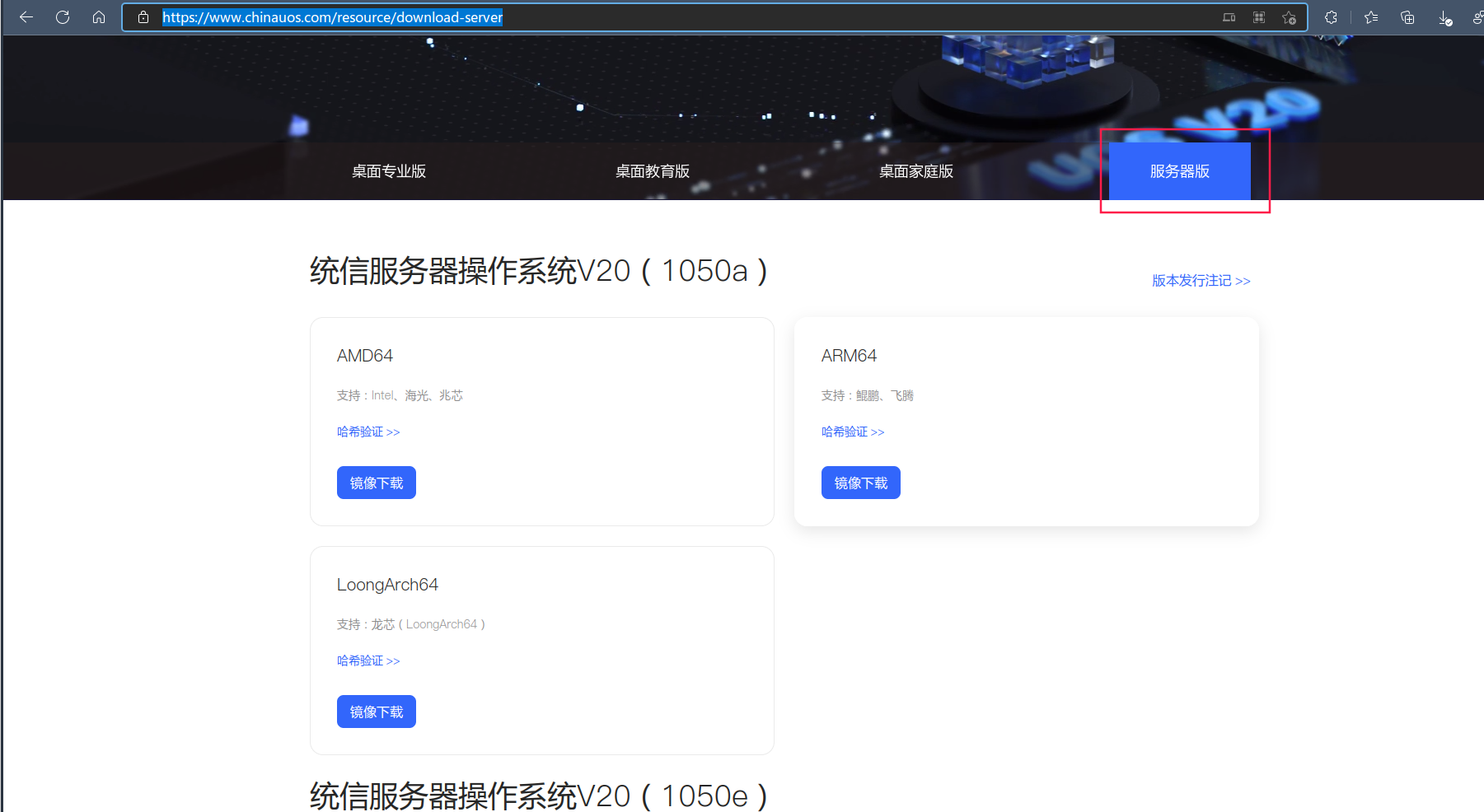Open the favorites list icon
Image resolution: width=1484 pixels, height=812 pixels.
pos(1371,17)
